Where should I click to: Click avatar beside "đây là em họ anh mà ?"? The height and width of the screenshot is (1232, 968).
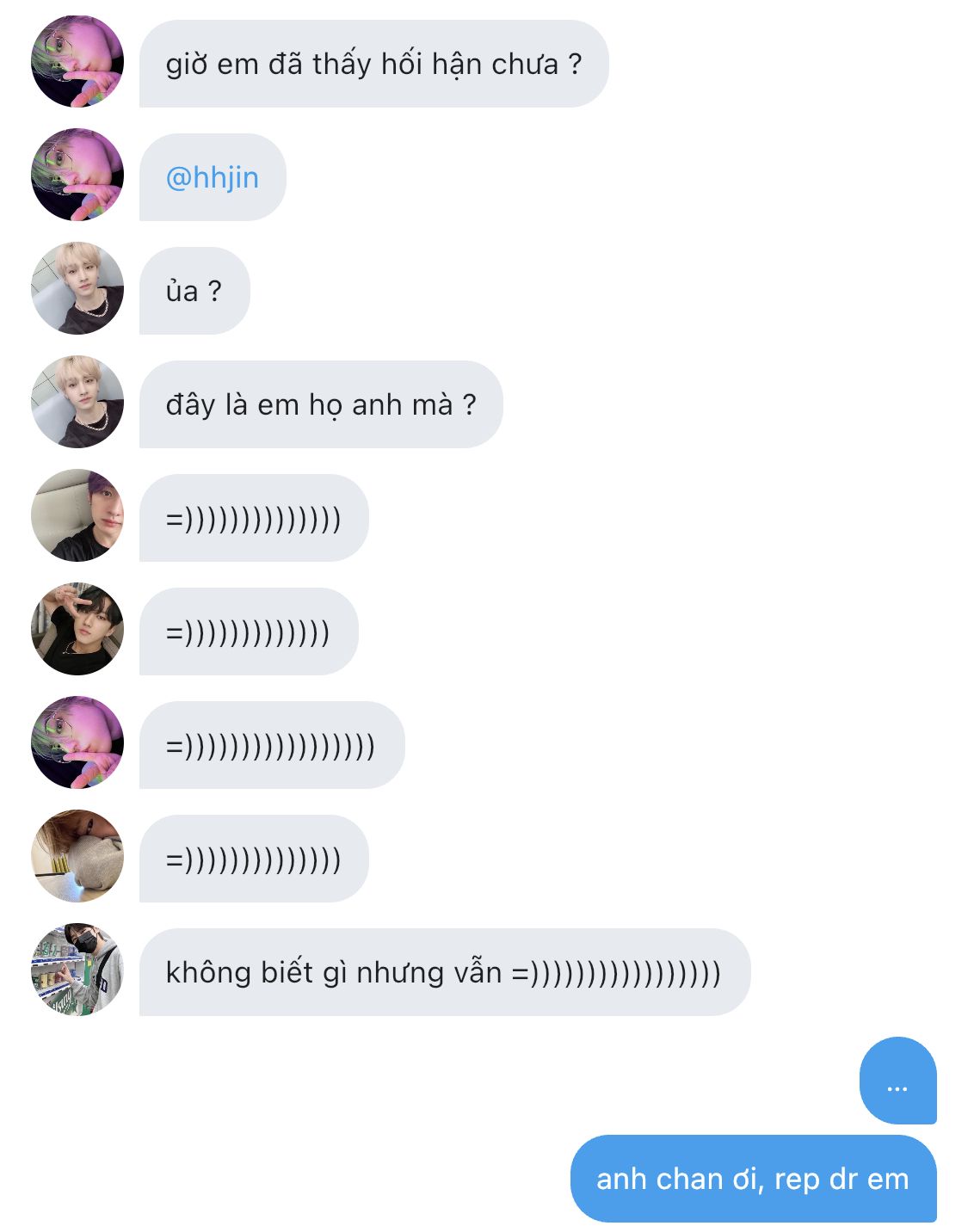point(77,402)
